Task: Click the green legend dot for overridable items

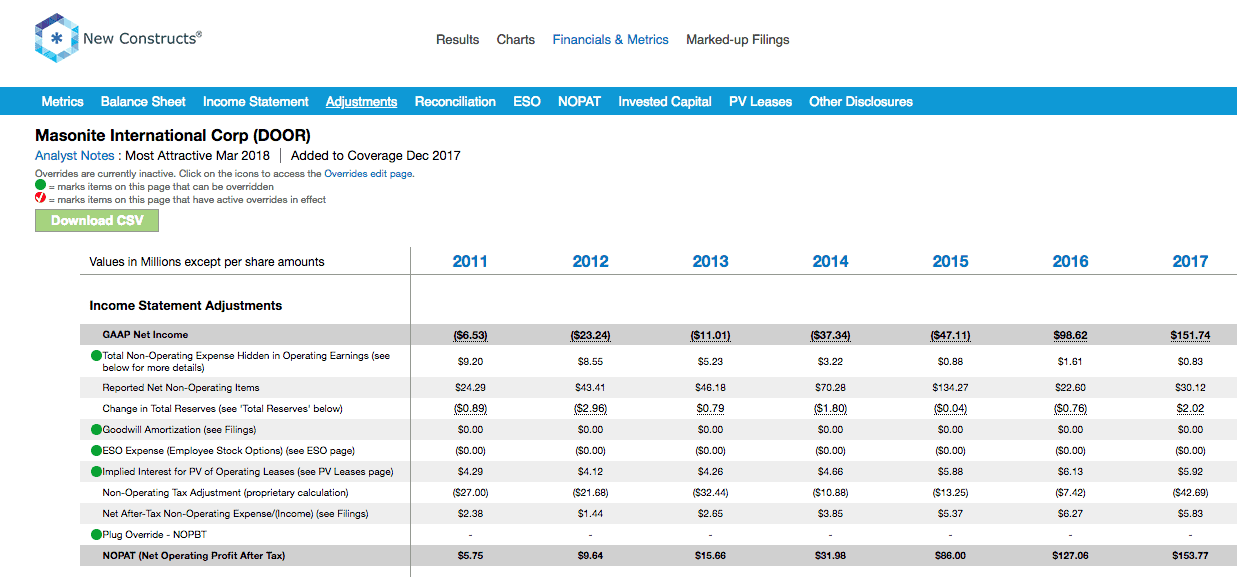Action: click(x=40, y=186)
